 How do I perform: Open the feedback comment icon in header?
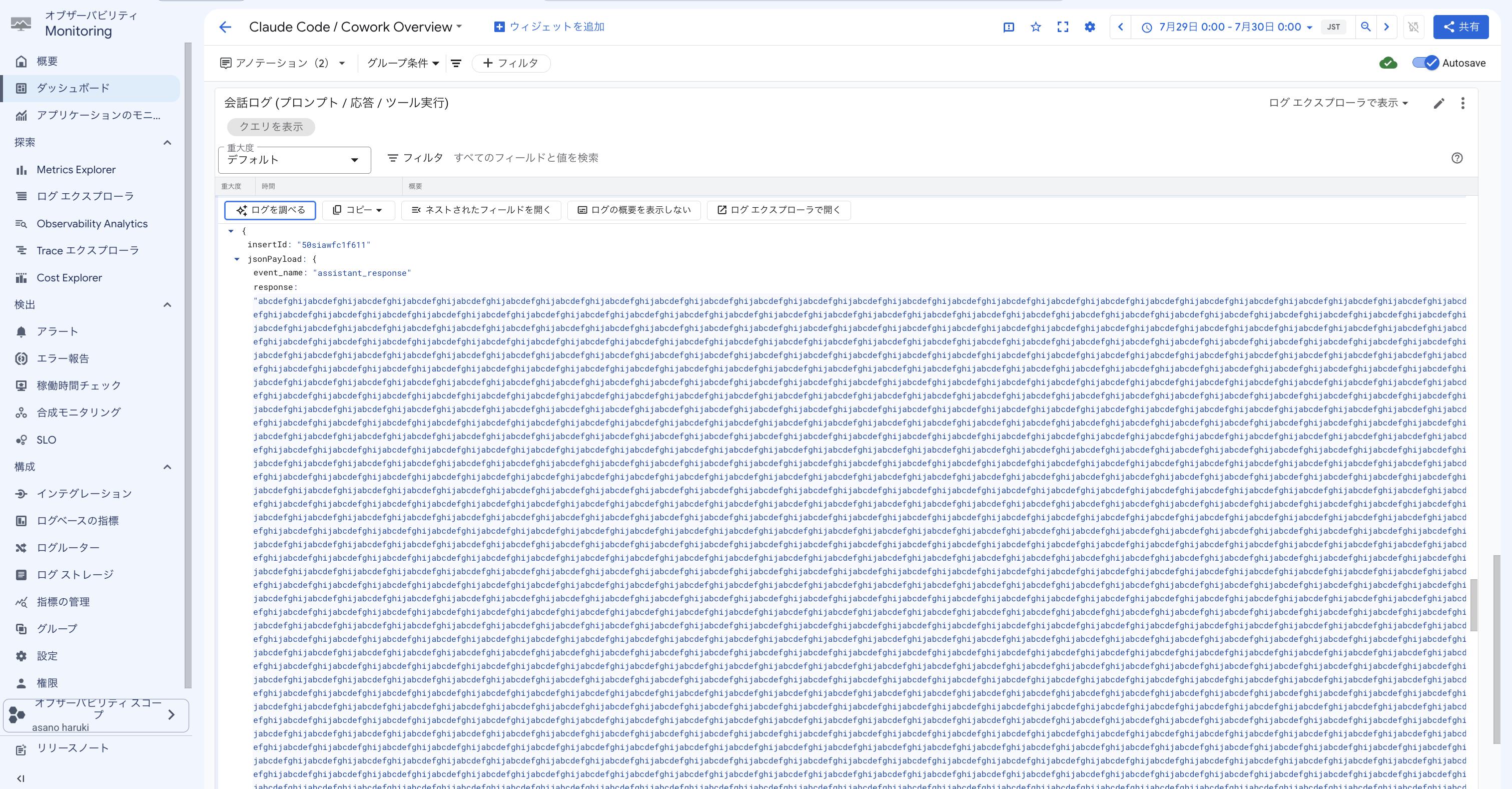pyautogui.click(x=1009, y=27)
